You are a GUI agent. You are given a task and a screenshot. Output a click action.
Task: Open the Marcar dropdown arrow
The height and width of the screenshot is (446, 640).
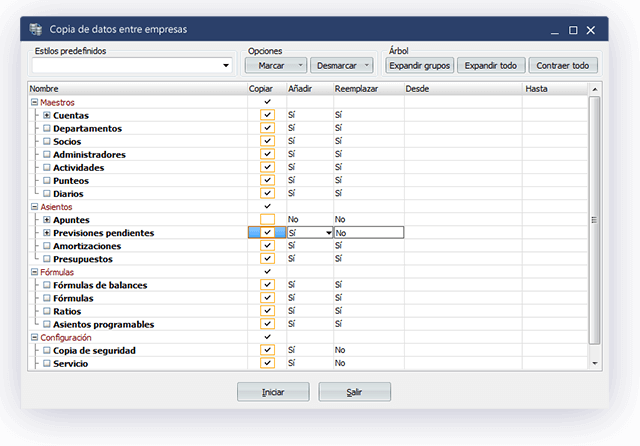pos(301,66)
